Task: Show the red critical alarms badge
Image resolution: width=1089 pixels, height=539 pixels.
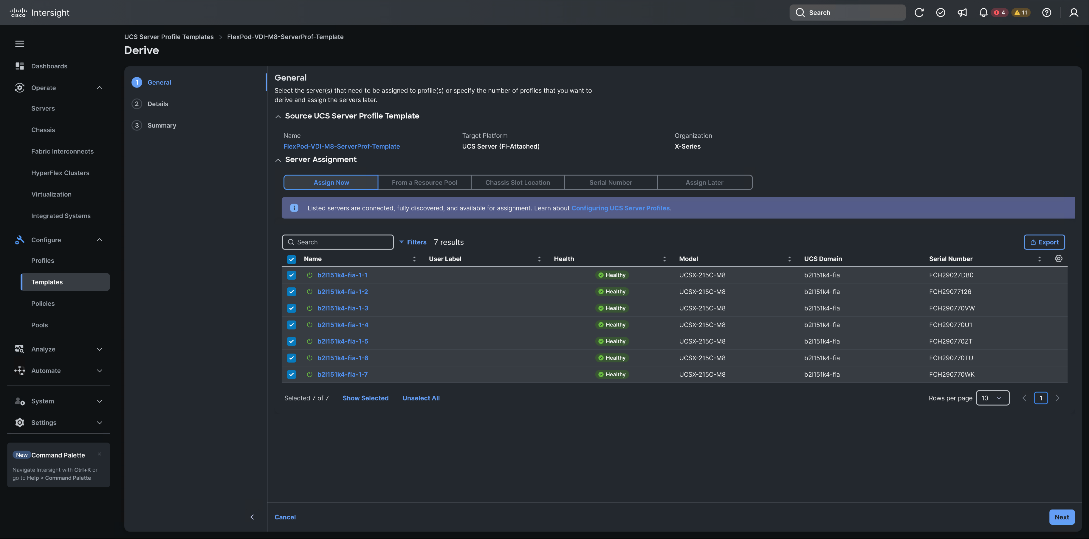Action: (999, 13)
